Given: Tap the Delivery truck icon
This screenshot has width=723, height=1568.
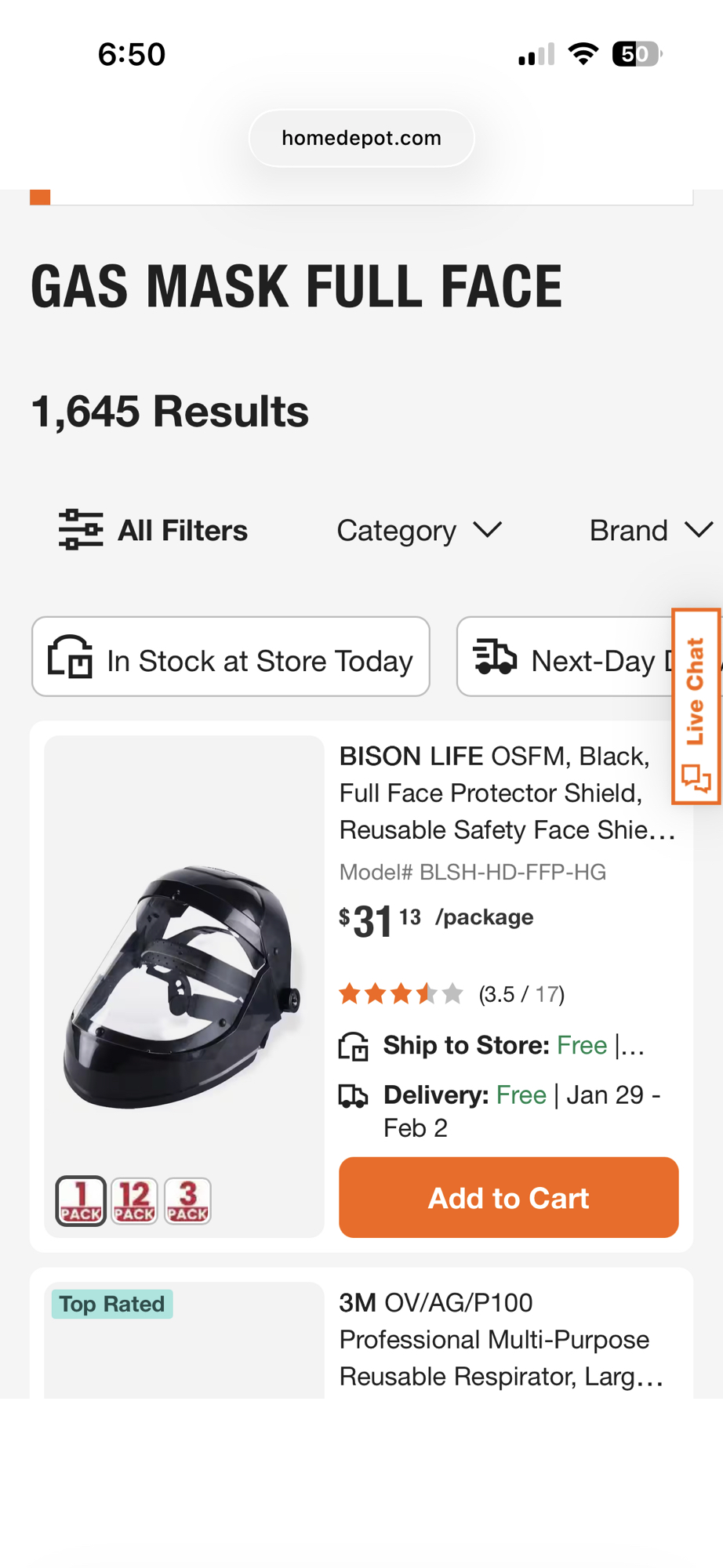Looking at the screenshot, I should 354,1095.
